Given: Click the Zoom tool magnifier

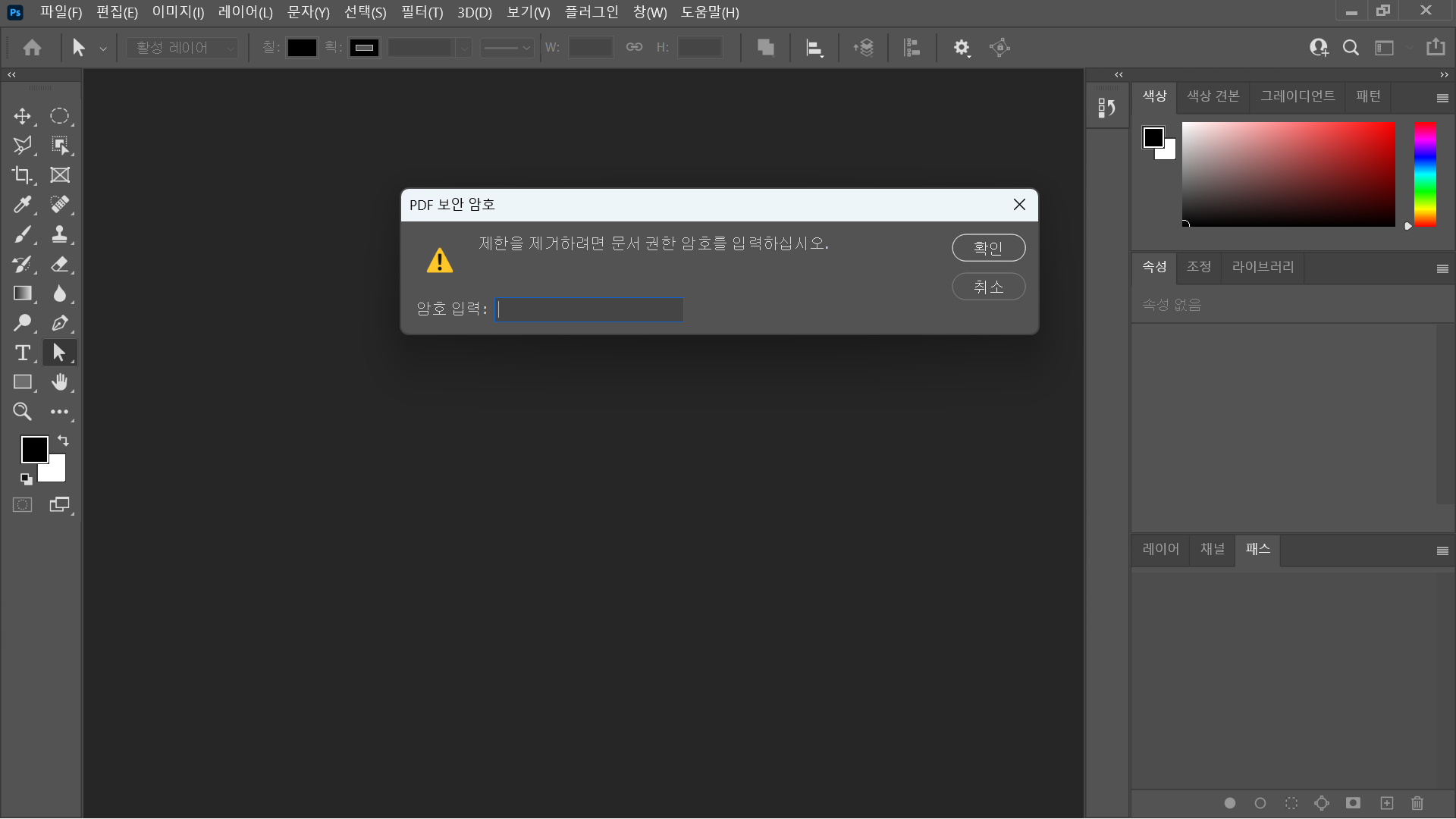Looking at the screenshot, I should [x=22, y=412].
